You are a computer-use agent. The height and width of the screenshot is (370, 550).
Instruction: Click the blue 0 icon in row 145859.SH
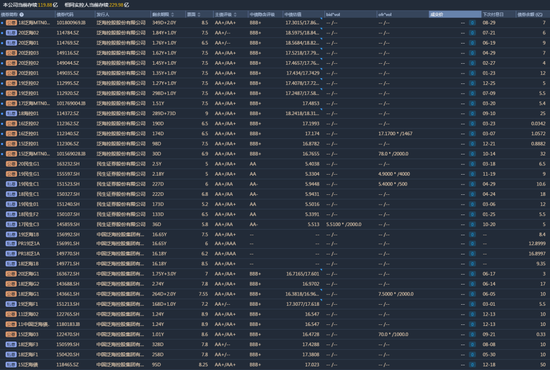click(x=472, y=224)
